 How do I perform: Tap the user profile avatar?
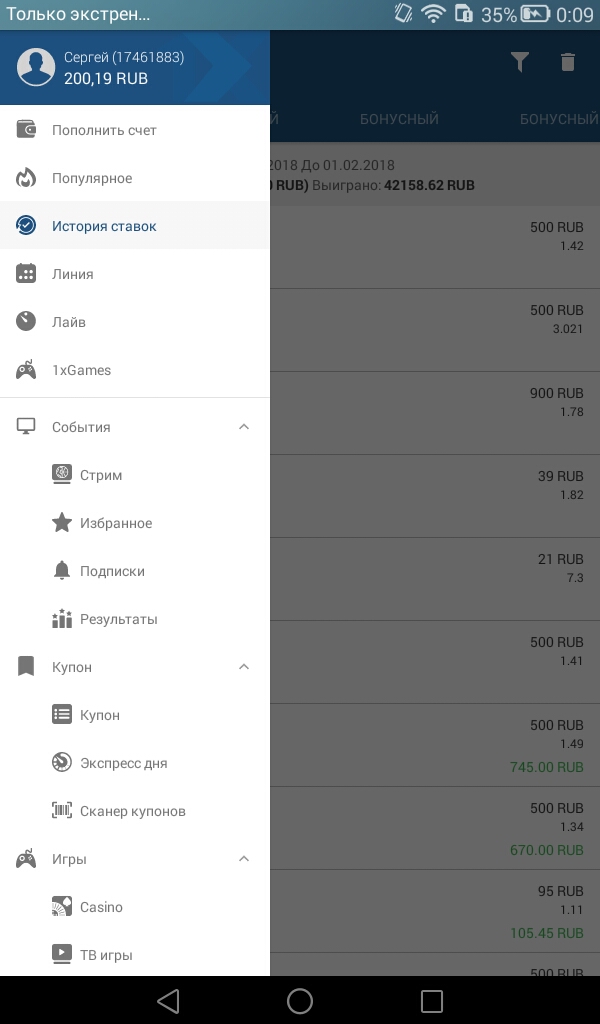coord(36,67)
